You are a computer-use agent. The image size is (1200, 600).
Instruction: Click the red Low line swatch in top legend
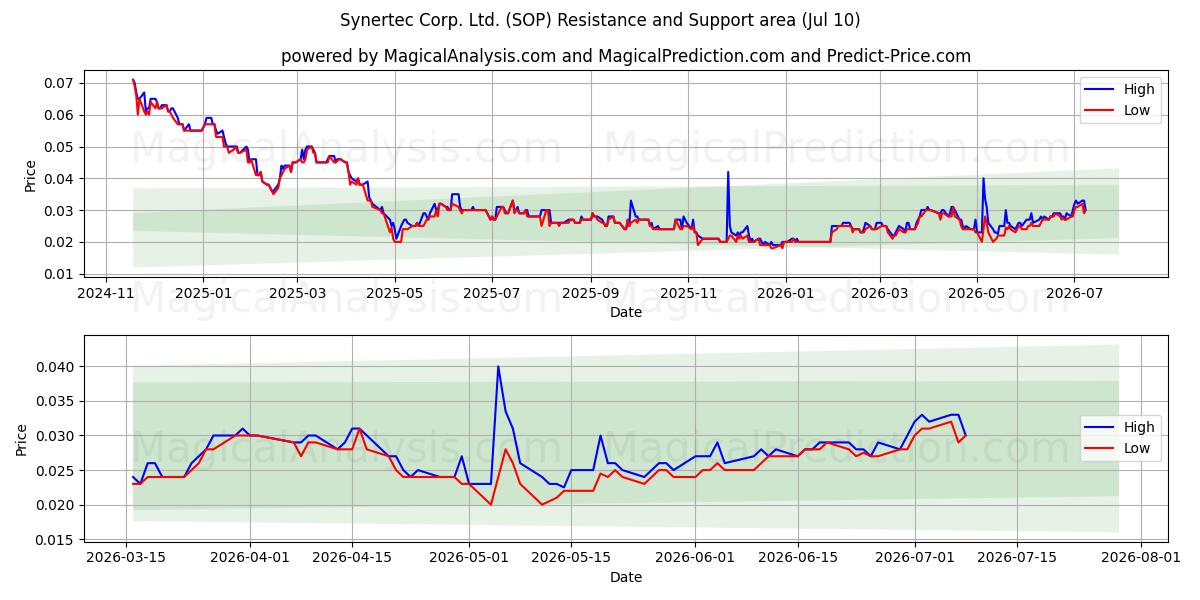(x=1101, y=110)
